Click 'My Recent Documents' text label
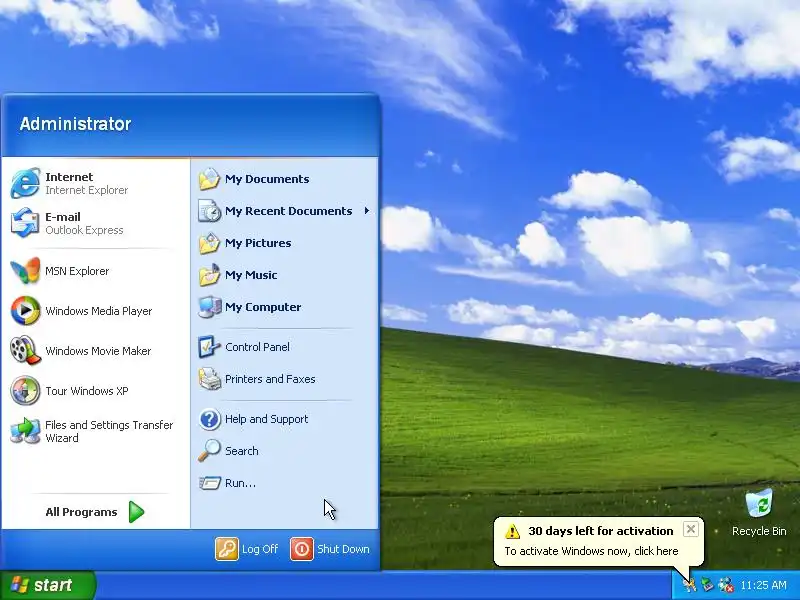800x600 pixels. pos(288,211)
